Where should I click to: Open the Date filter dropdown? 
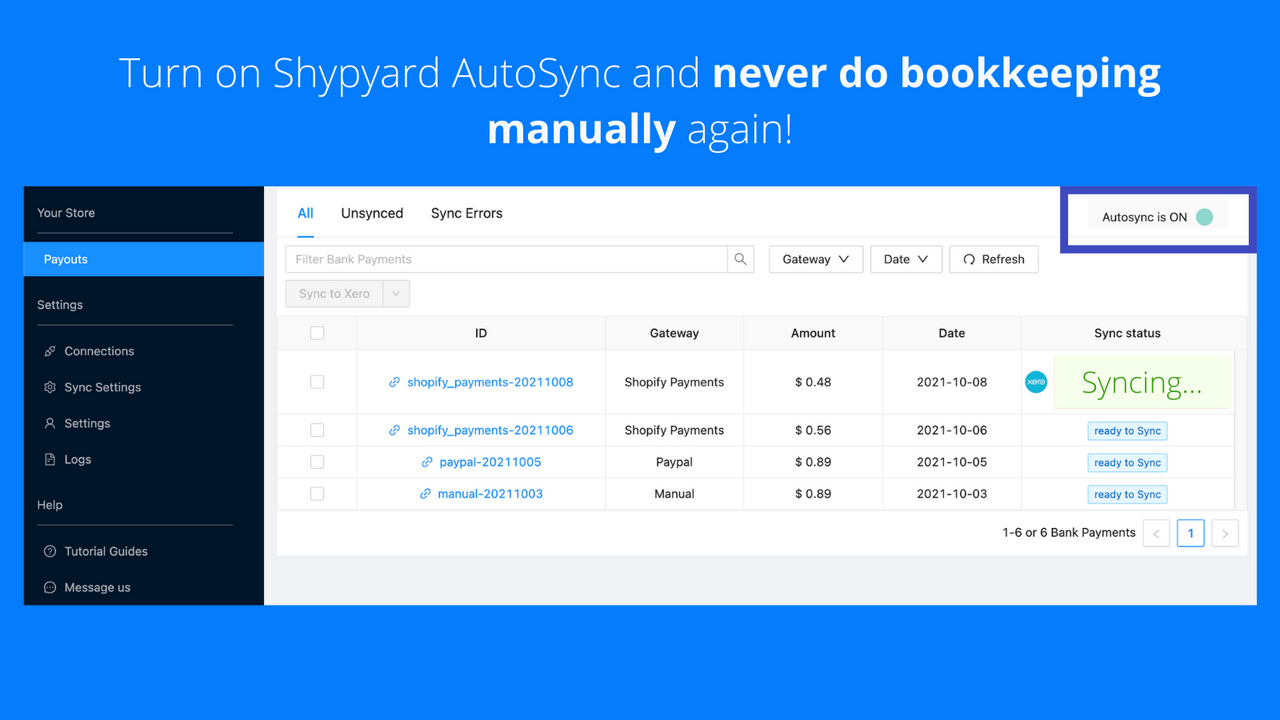coord(906,259)
